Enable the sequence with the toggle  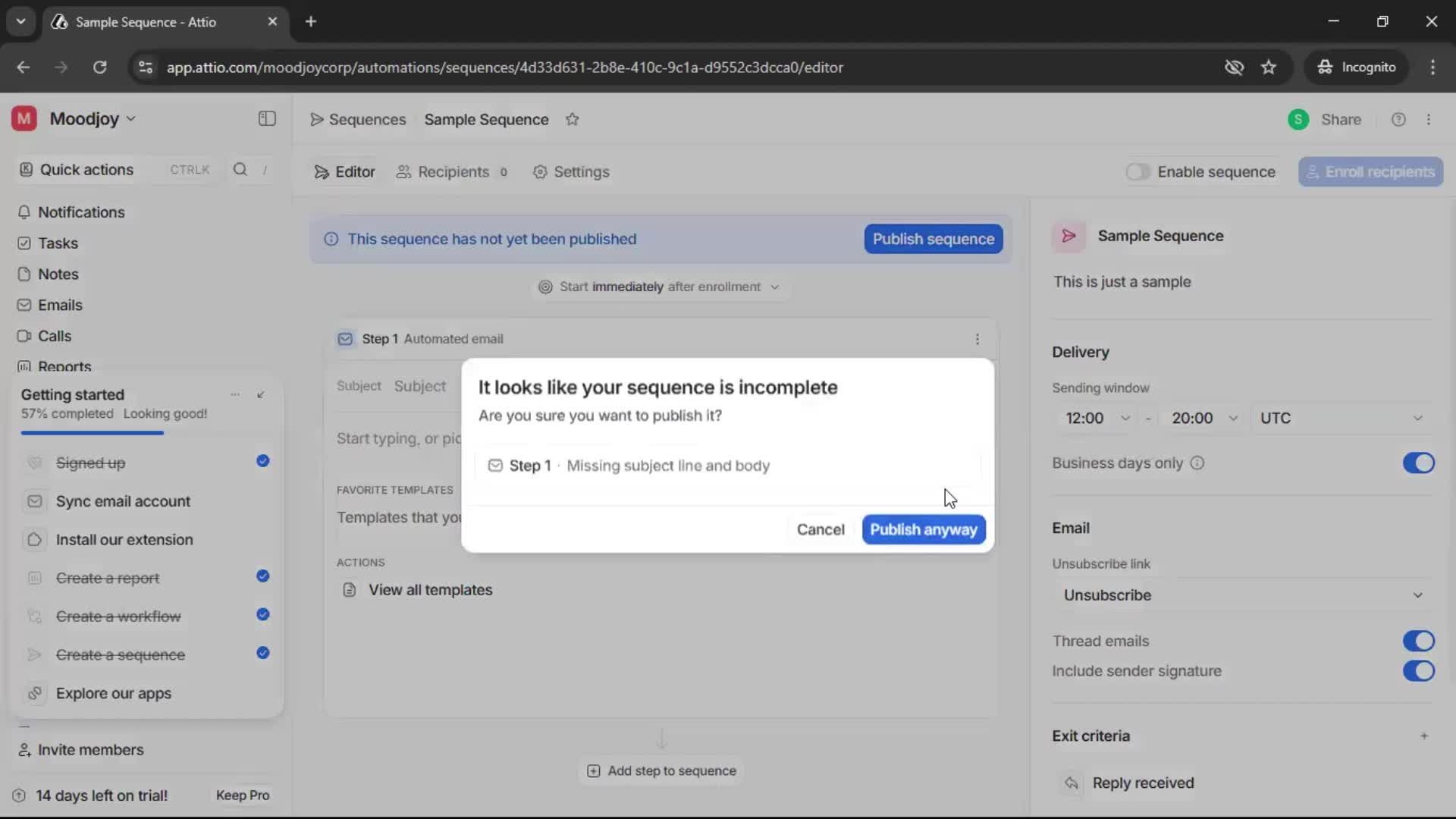(x=1140, y=171)
